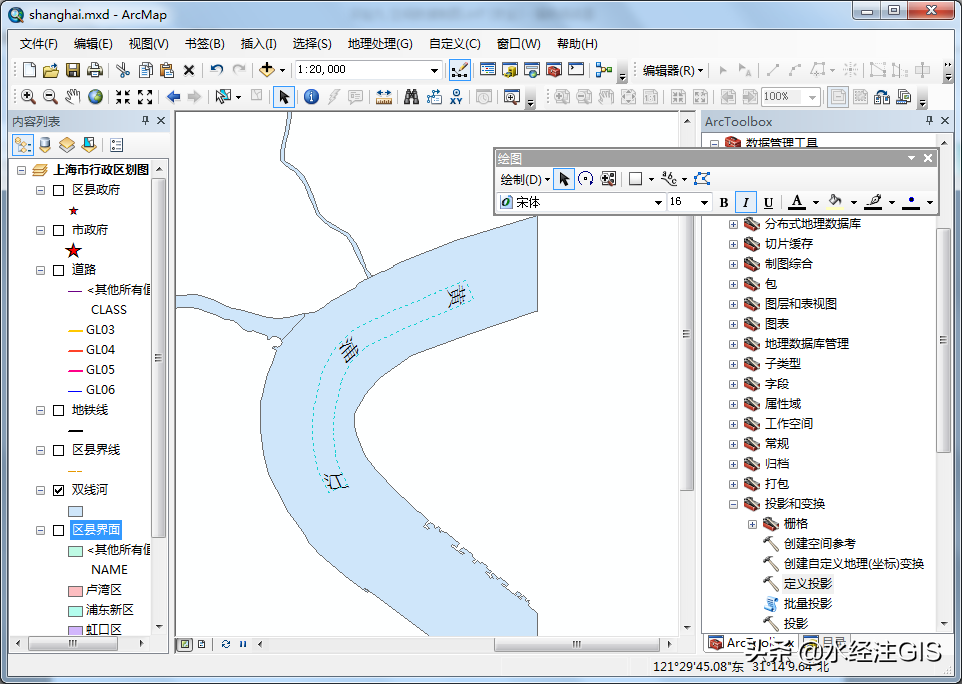Screen dimensions: 962x684
Task: Check the 区县界线 layer checkbox
Action: click(59, 450)
